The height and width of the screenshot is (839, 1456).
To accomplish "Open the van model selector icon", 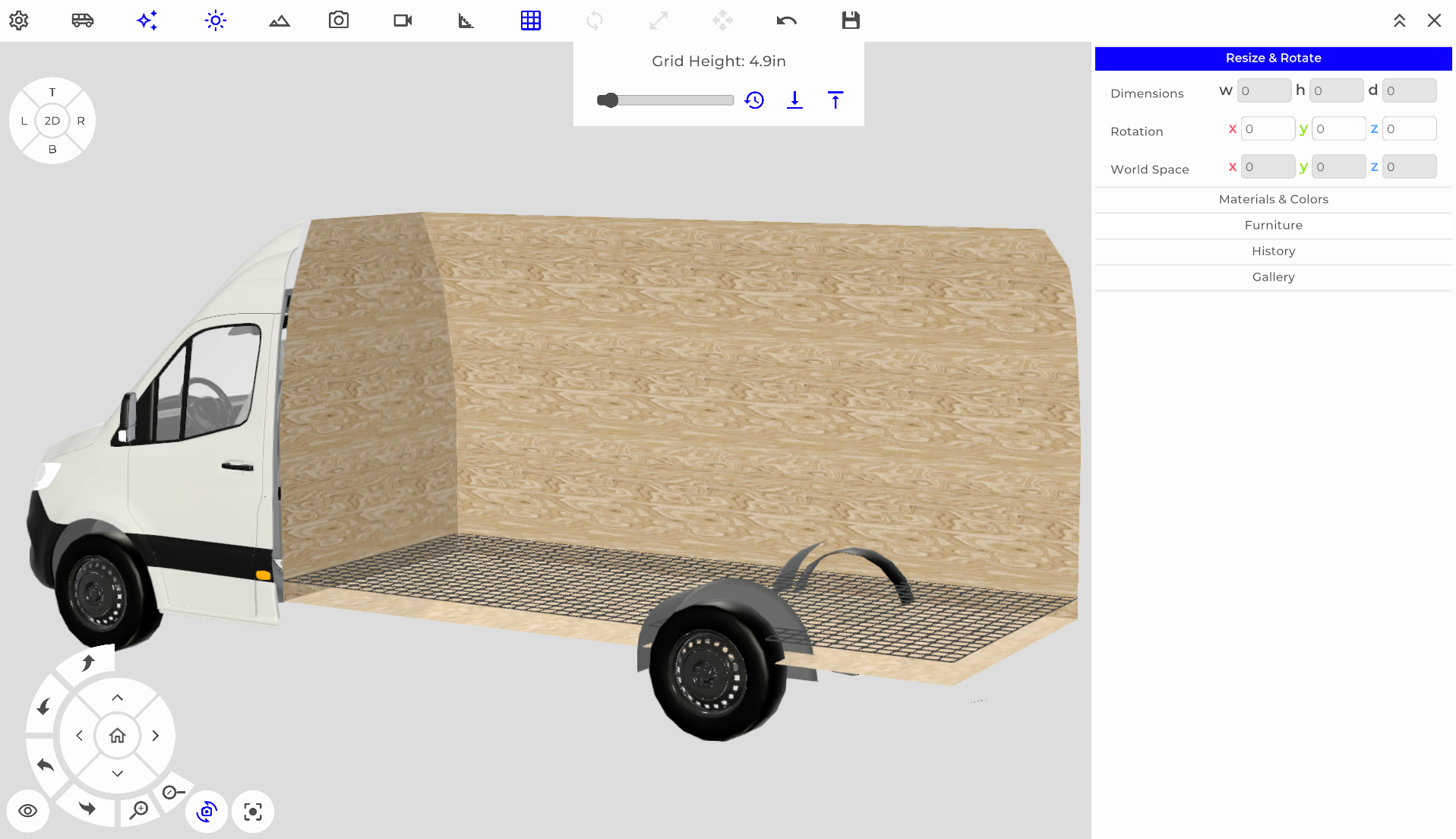I will tap(83, 21).
